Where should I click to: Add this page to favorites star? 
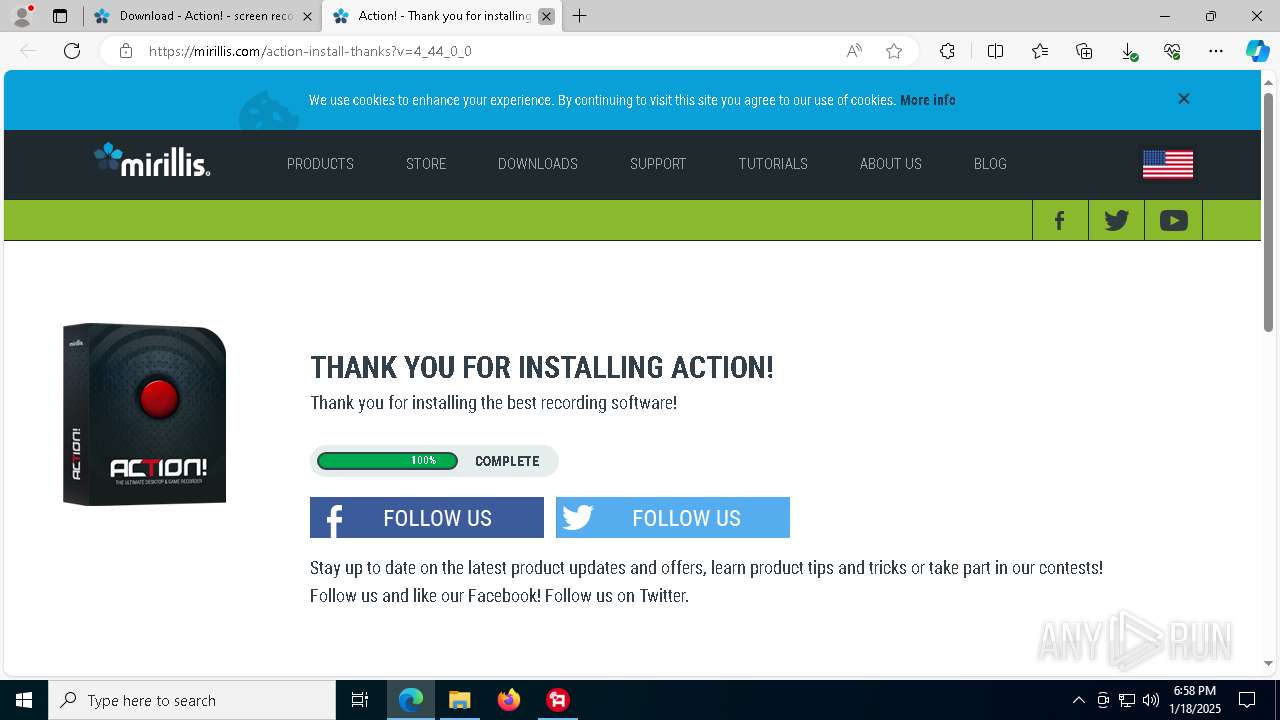(894, 51)
